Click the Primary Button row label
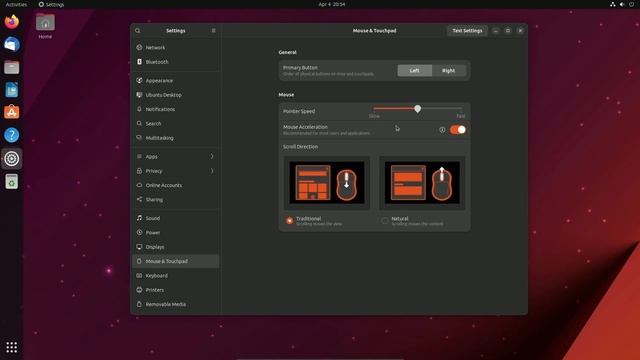 click(x=300, y=68)
